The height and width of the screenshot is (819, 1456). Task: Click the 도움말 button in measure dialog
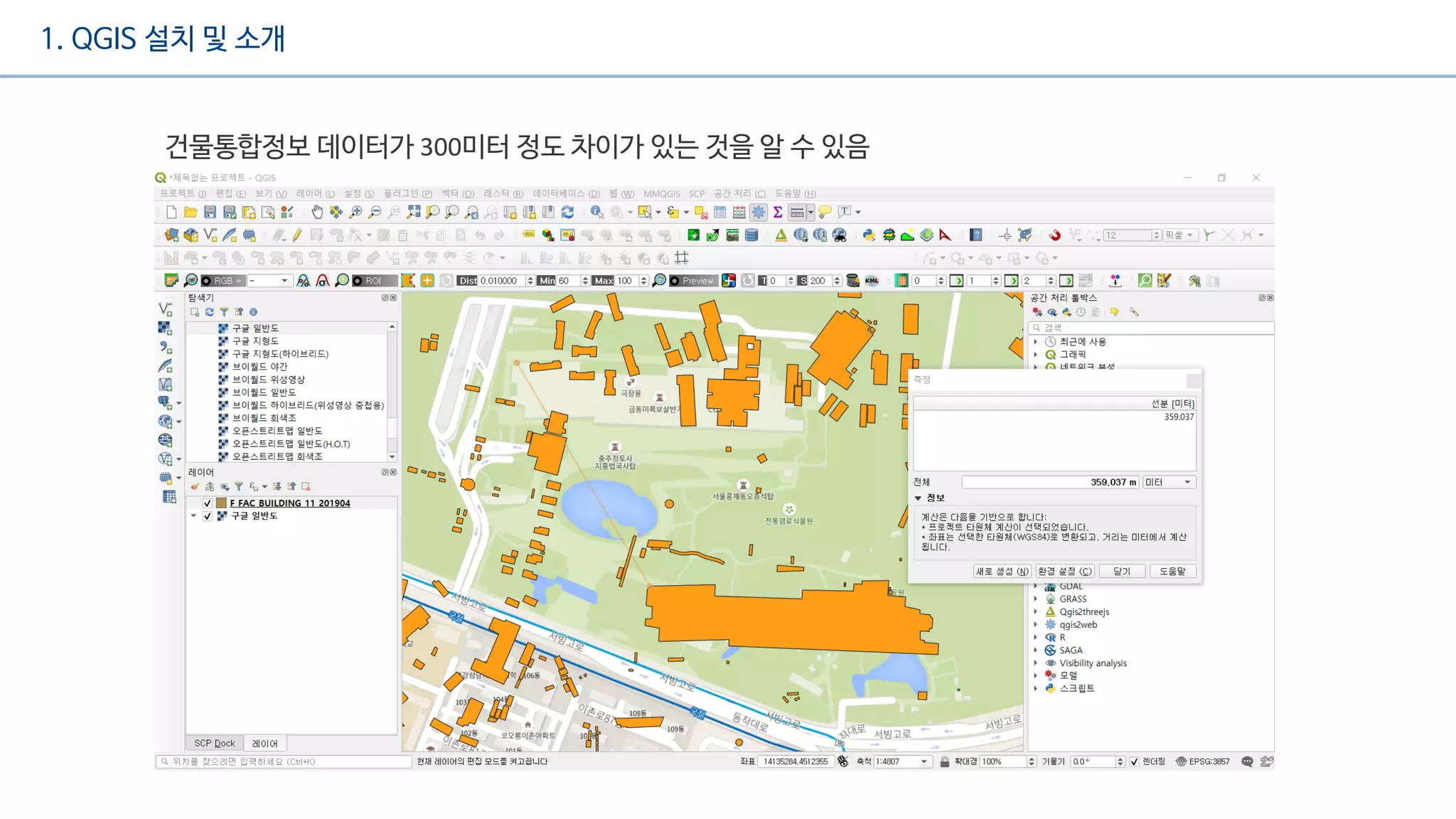1173,571
